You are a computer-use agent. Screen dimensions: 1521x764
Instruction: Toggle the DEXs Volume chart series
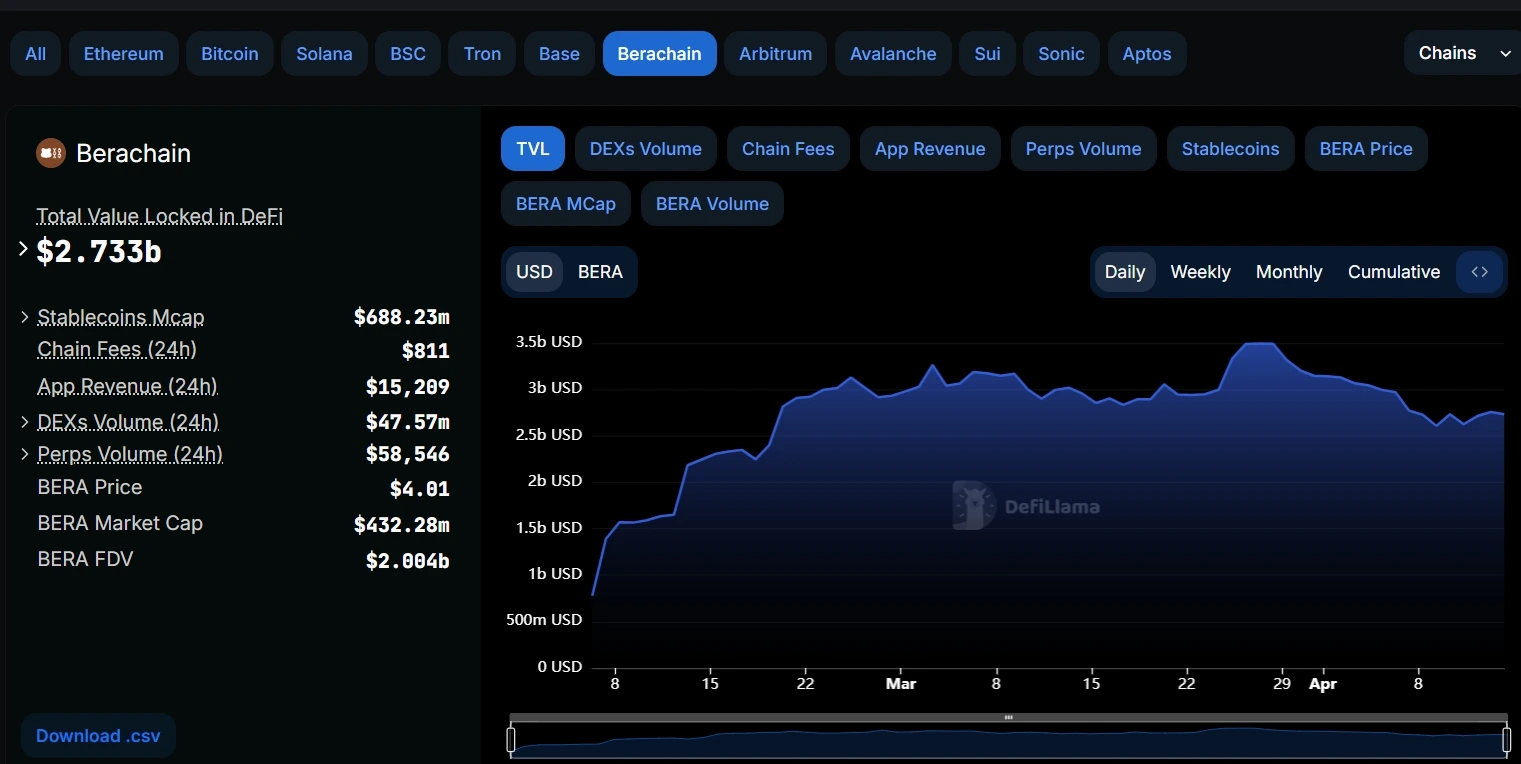click(x=646, y=149)
